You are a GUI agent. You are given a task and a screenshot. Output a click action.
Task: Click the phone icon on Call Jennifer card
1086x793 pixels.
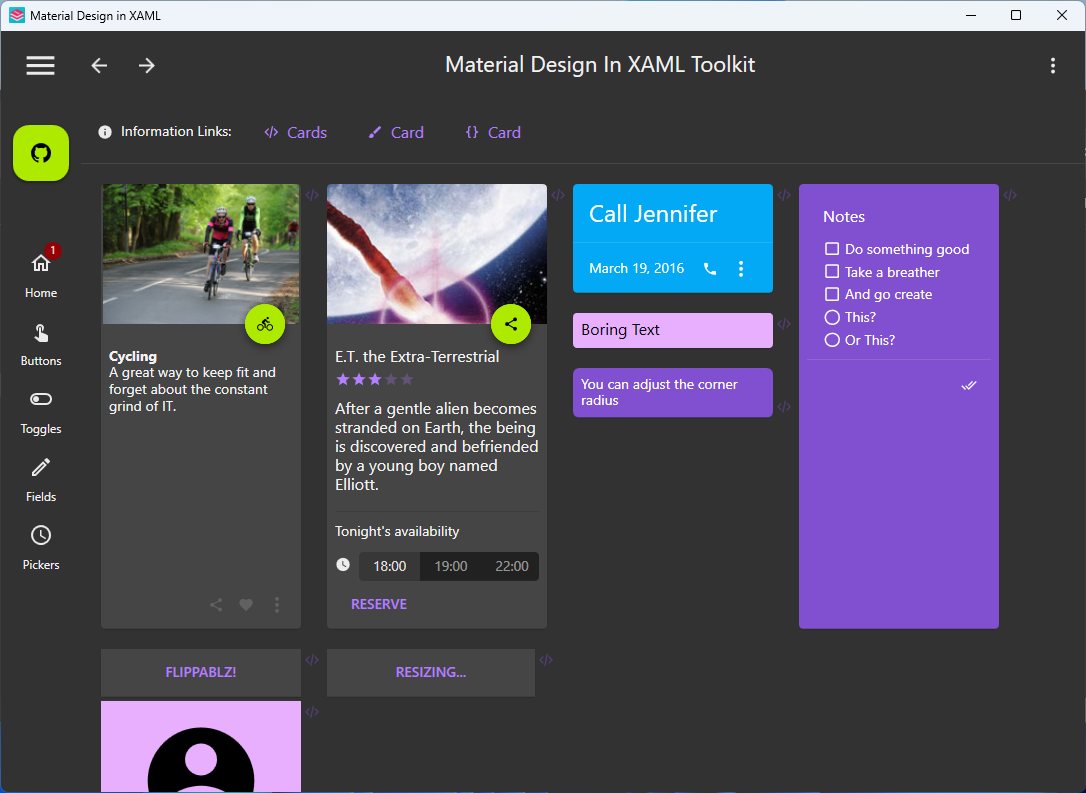click(x=710, y=268)
